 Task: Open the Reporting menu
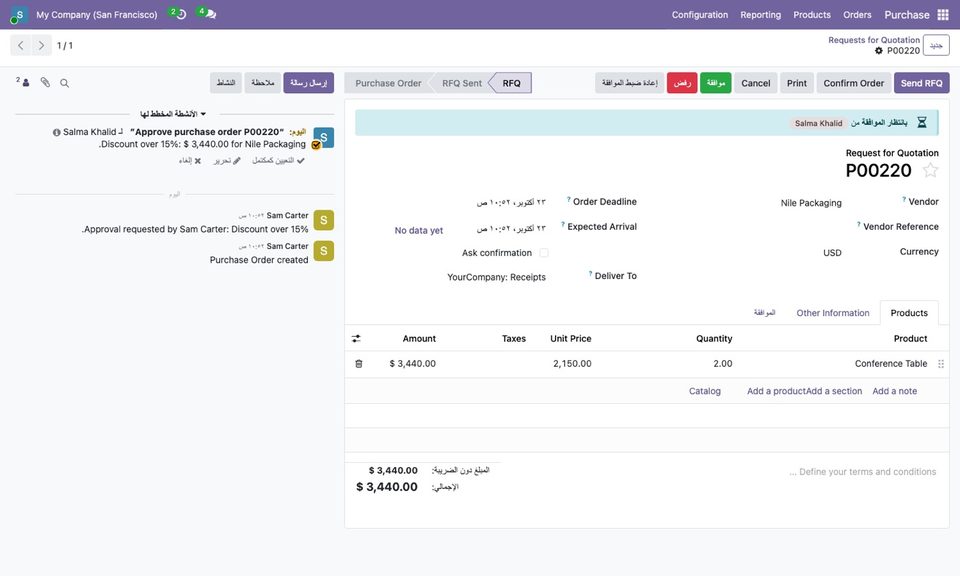[x=760, y=15]
